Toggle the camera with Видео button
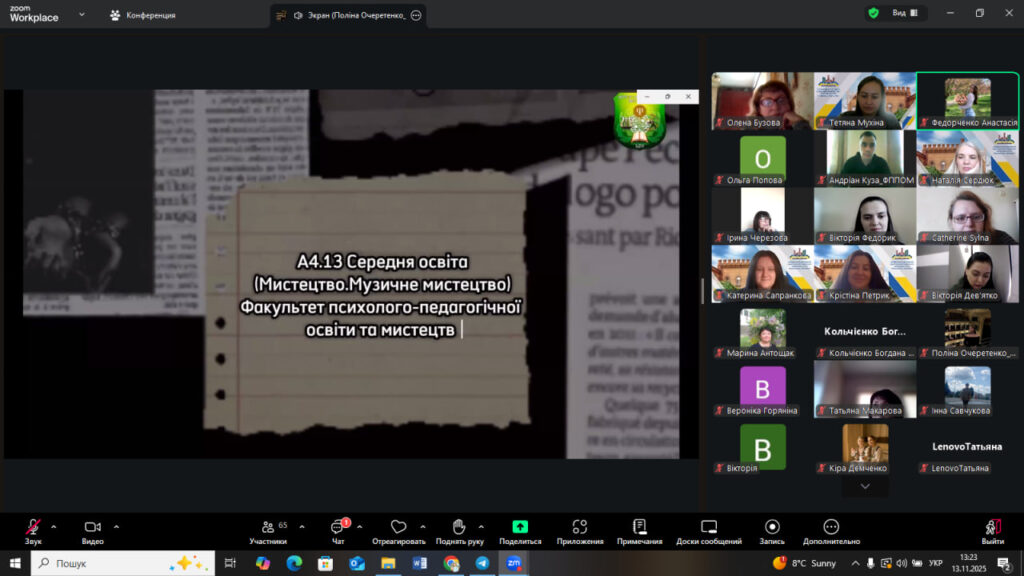Image resolution: width=1024 pixels, height=576 pixels. [92, 527]
